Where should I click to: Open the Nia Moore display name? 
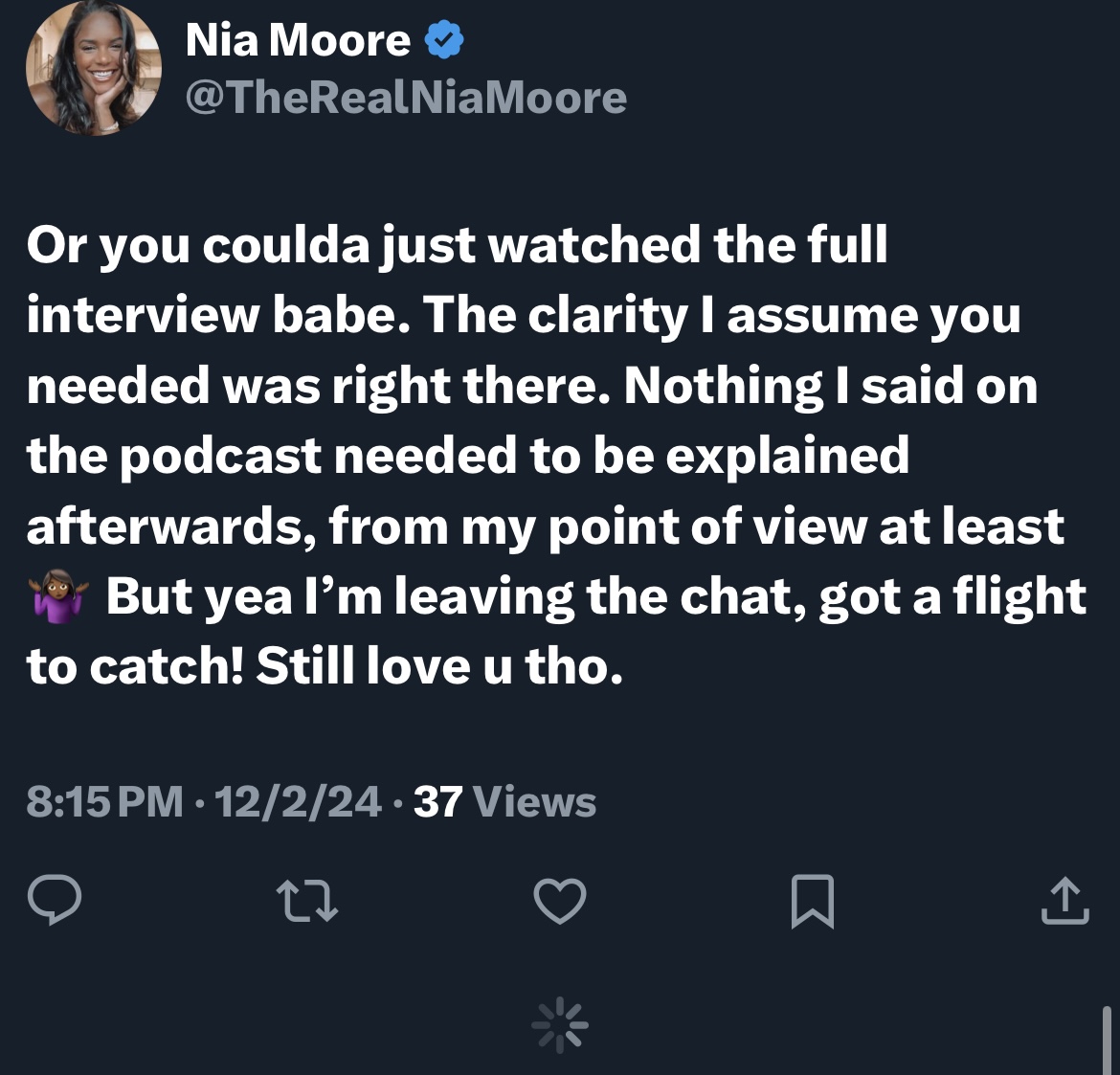(298, 40)
